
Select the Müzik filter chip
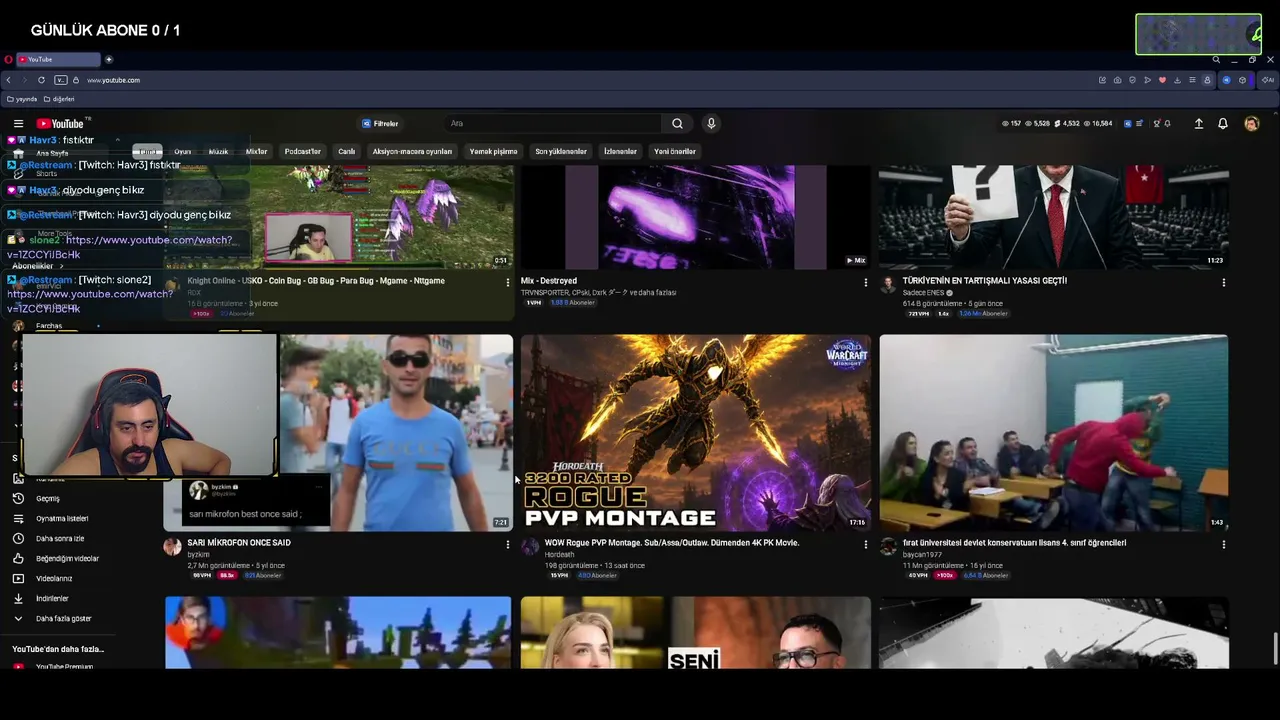(218, 152)
